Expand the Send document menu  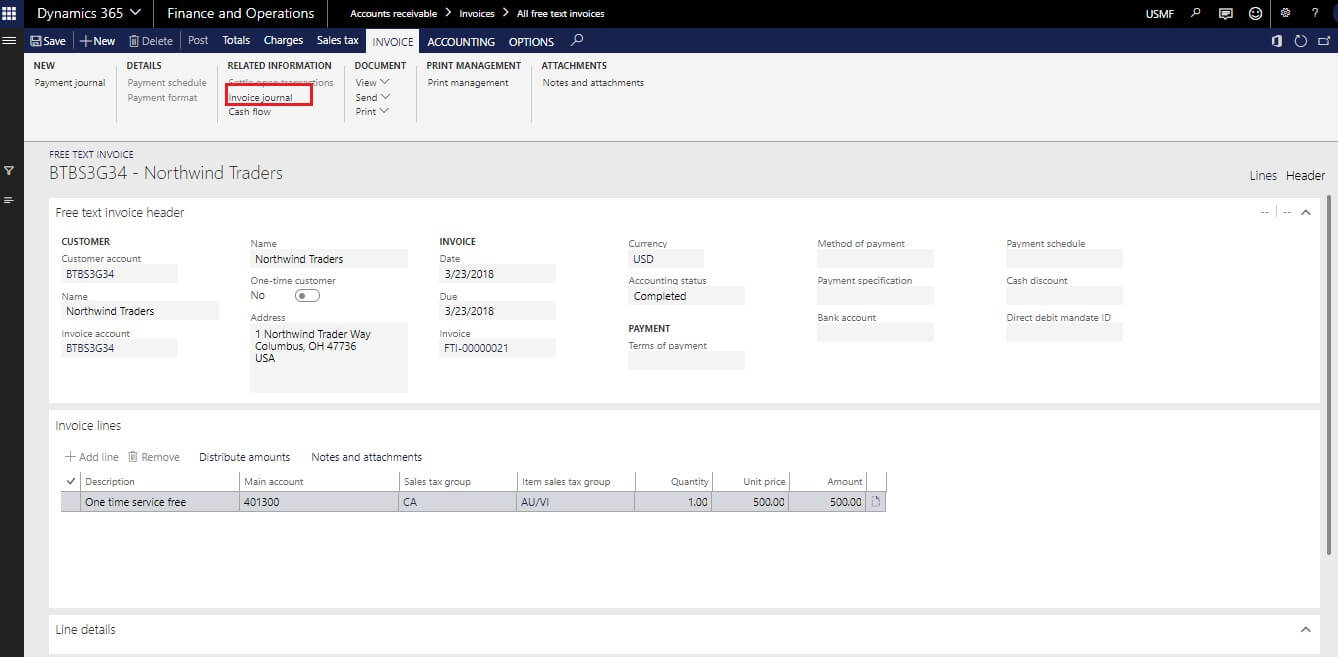(x=372, y=97)
